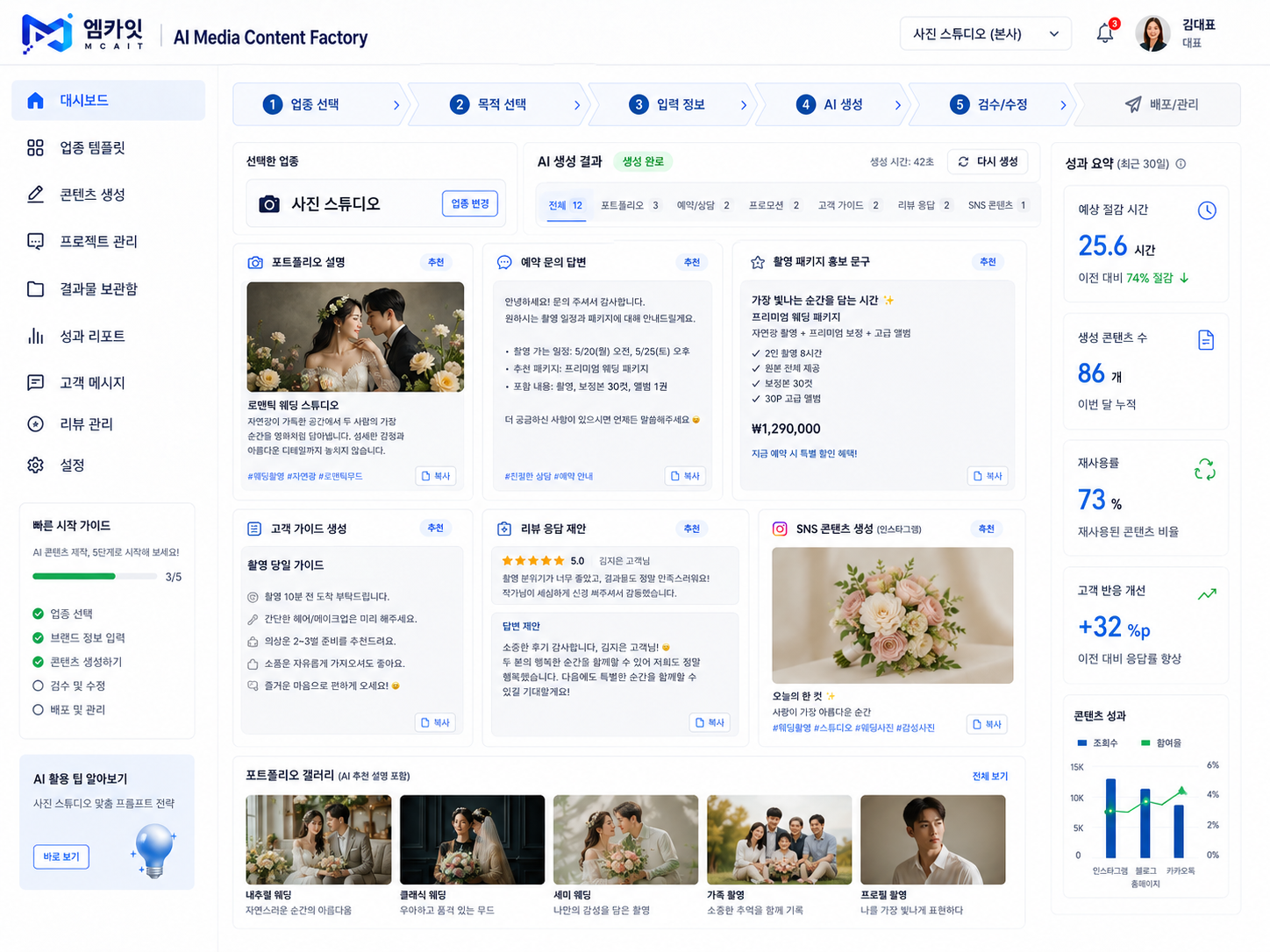The width and height of the screenshot is (1270, 952).
Task: Select the 배포 및 관리 guide radio
Action: (38, 710)
